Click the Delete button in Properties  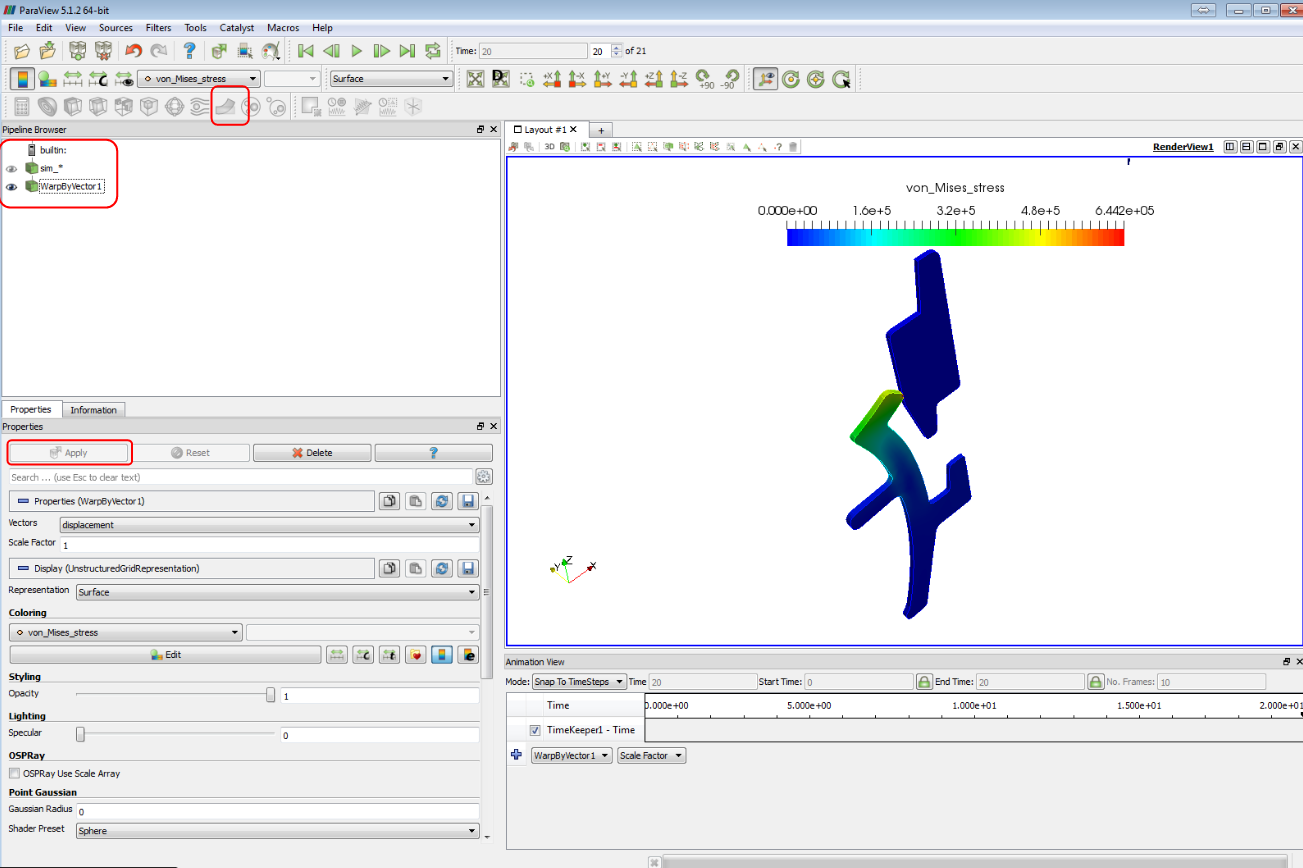tap(311, 453)
